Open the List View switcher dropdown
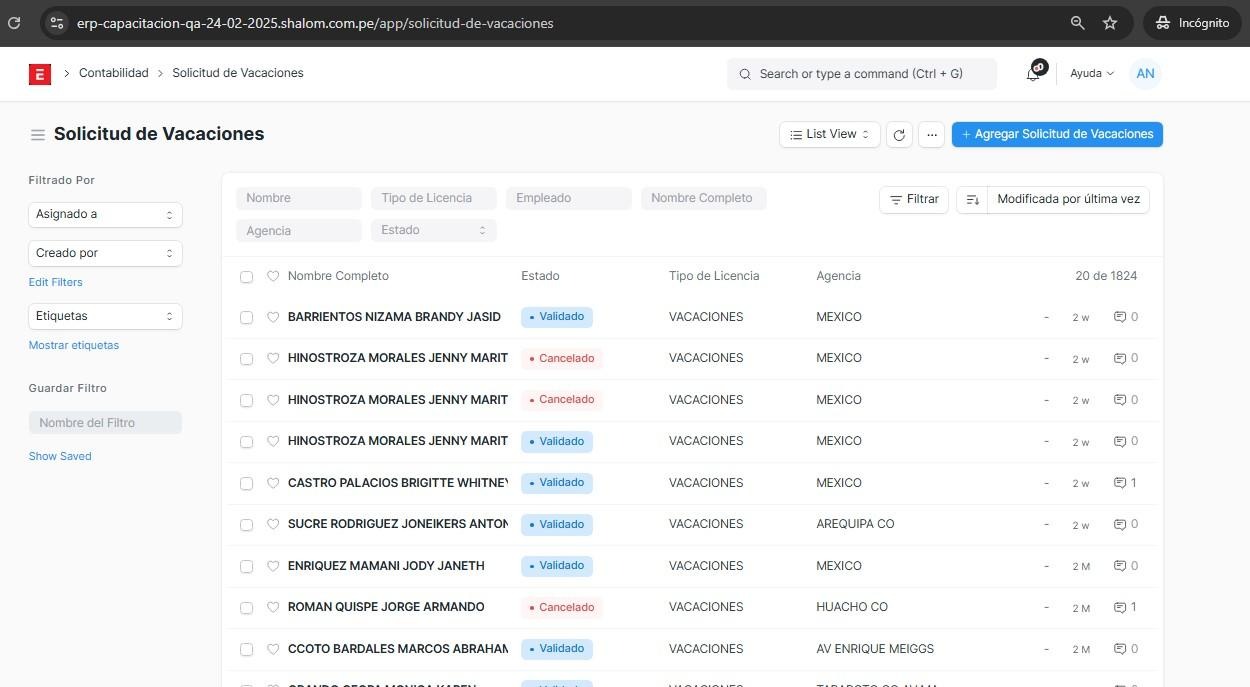 coord(829,135)
